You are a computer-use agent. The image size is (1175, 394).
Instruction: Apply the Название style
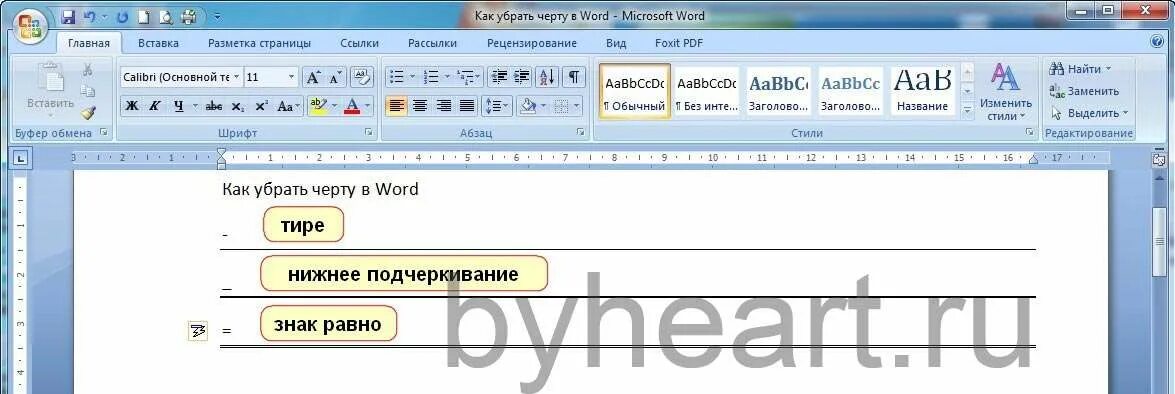pos(922,90)
